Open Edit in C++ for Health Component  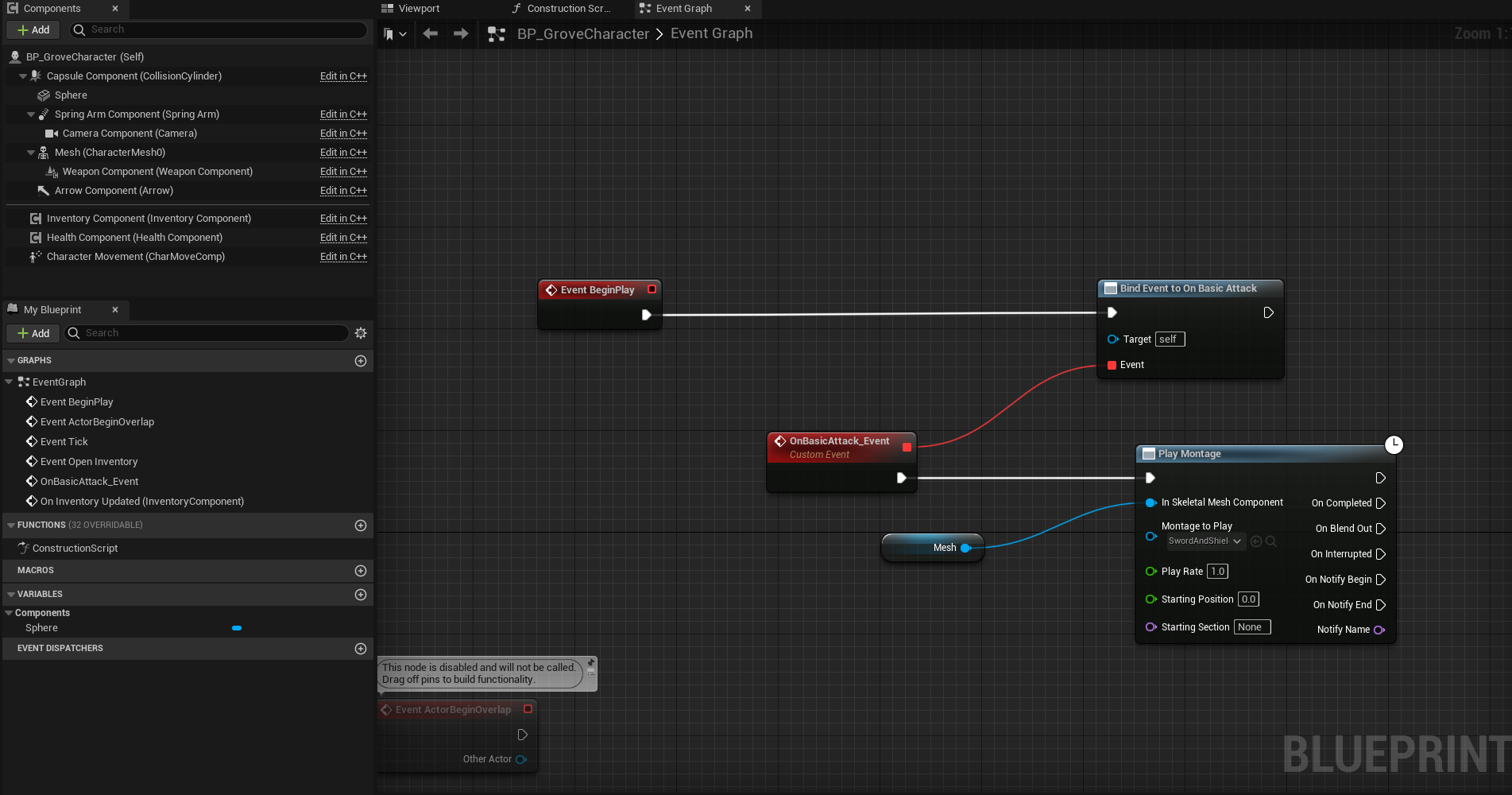(x=343, y=237)
